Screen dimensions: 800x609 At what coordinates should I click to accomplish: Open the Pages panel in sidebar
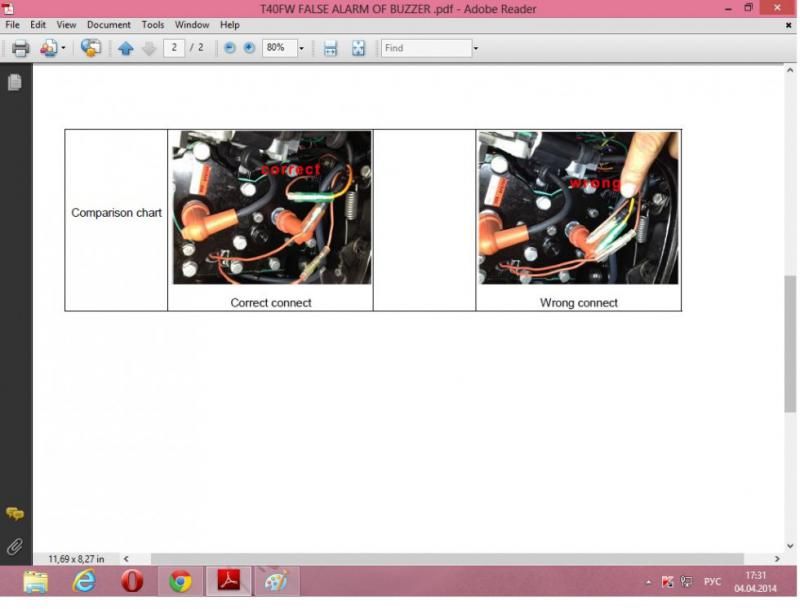(x=15, y=83)
